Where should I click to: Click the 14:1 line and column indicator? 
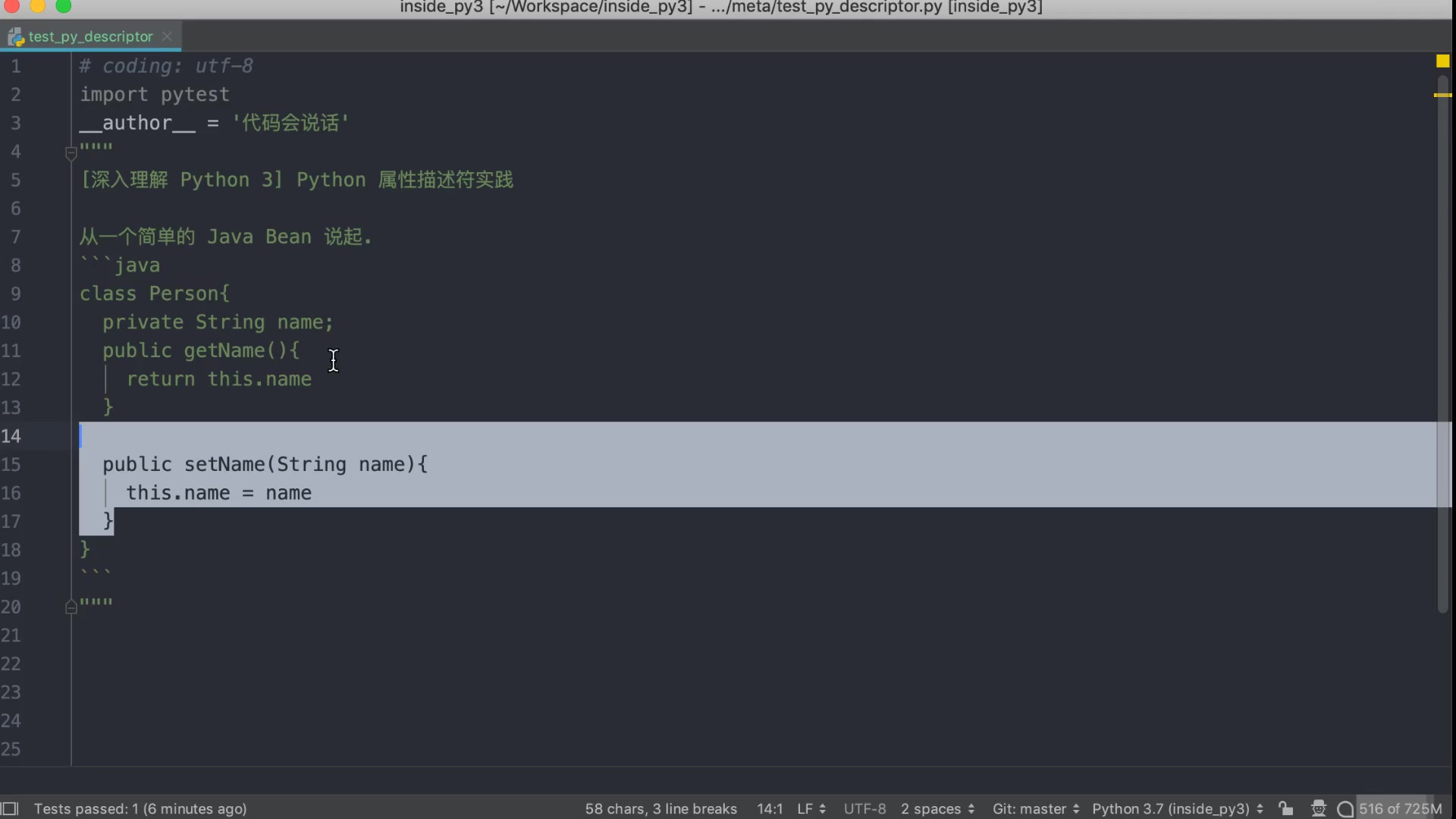pyautogui.click(x=769, y=808)
